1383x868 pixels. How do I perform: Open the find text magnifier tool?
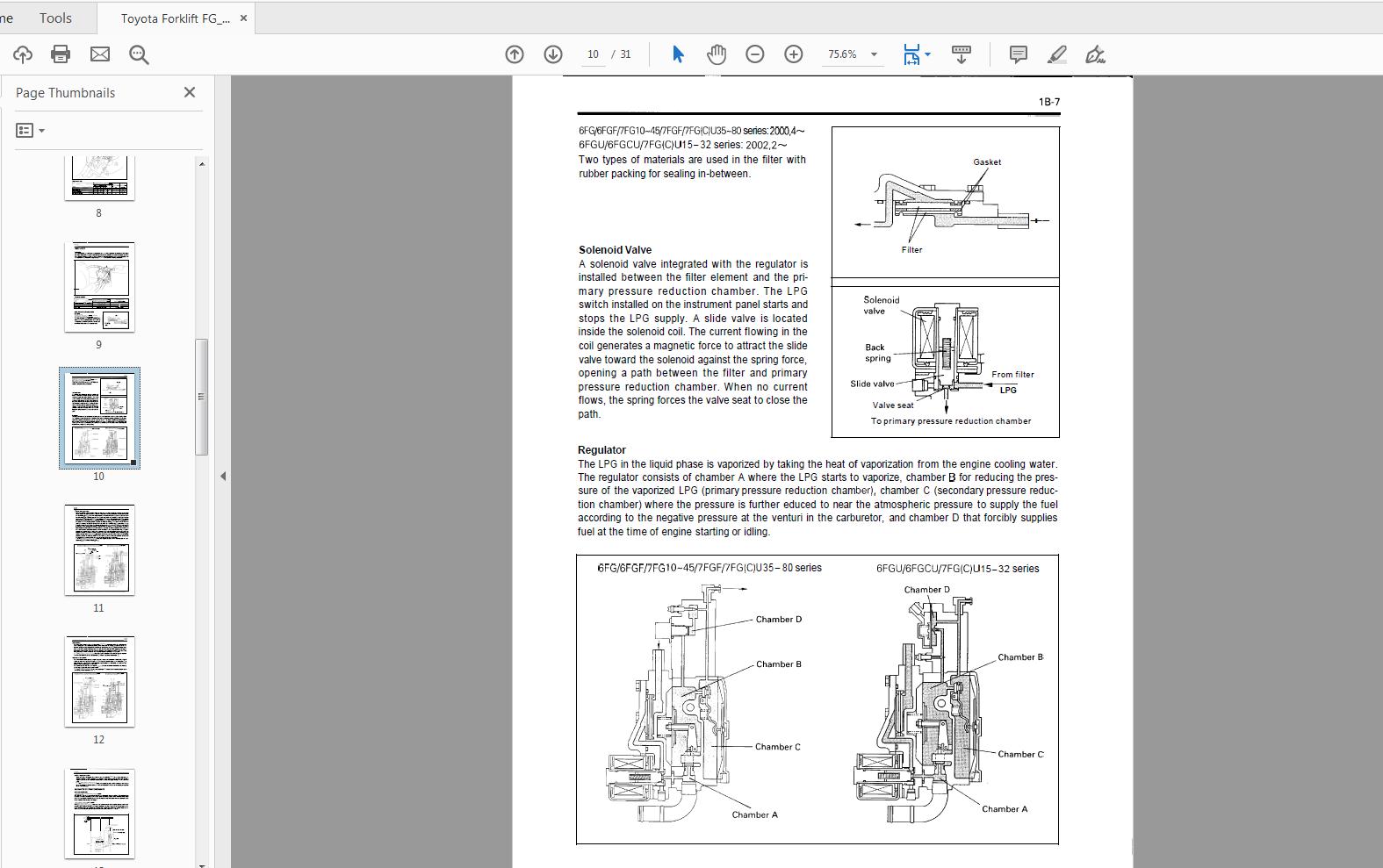coord(139,54)
